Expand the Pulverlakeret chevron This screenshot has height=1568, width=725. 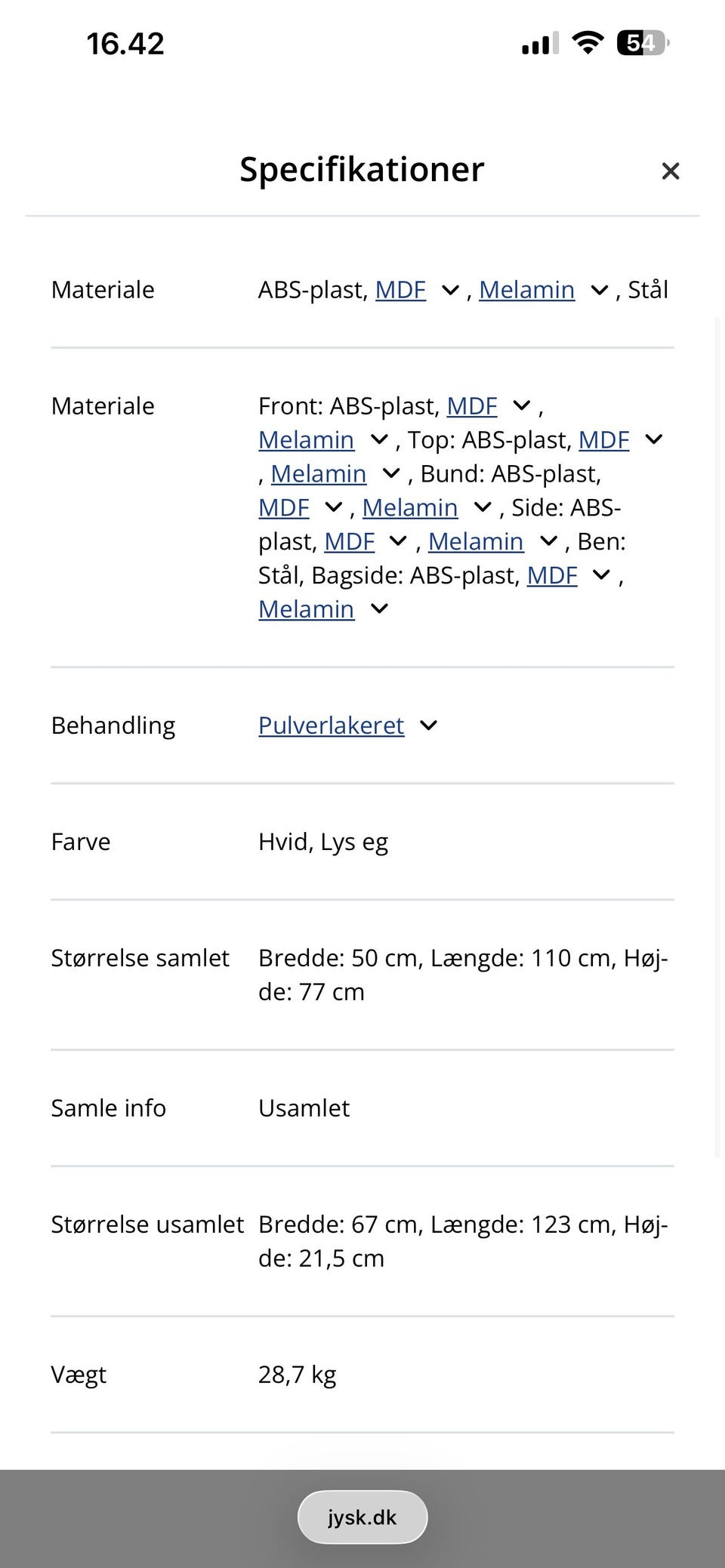428,725
